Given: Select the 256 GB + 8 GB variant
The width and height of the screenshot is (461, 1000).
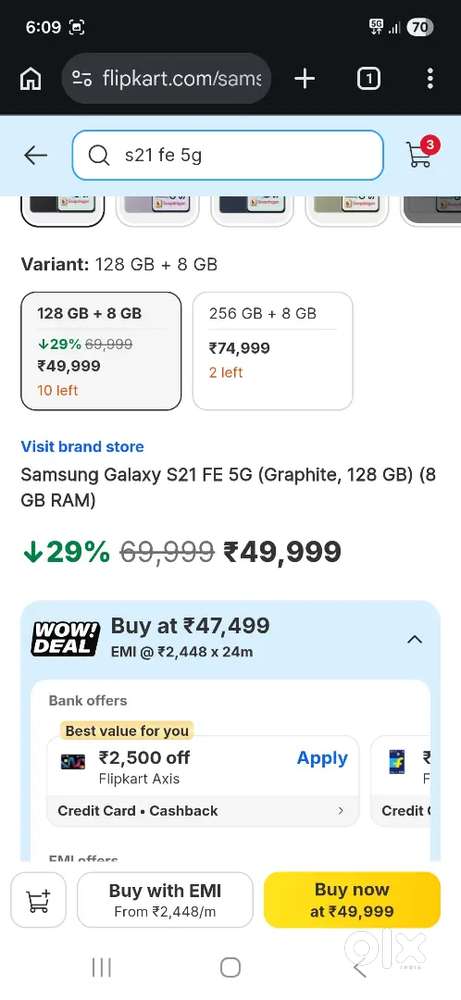Looking at the screenshot, I should 272,351.
